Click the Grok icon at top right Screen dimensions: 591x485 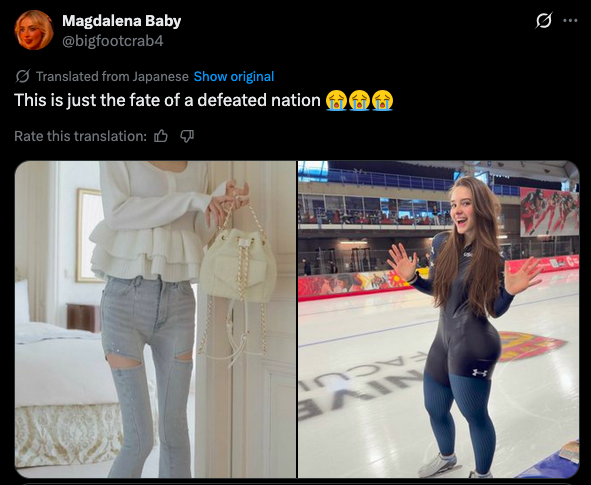coord(544,20)
